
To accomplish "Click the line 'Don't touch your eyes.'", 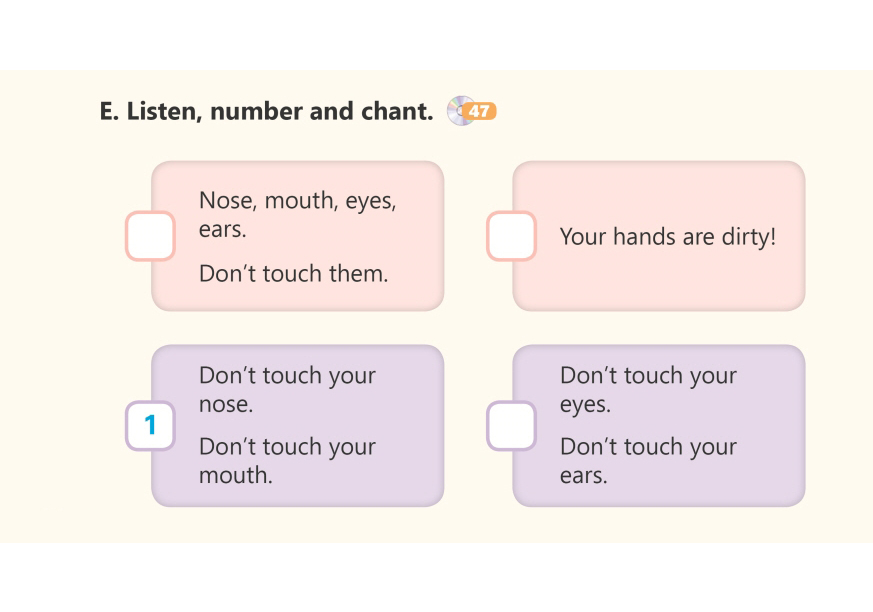I will click(648, 390).
